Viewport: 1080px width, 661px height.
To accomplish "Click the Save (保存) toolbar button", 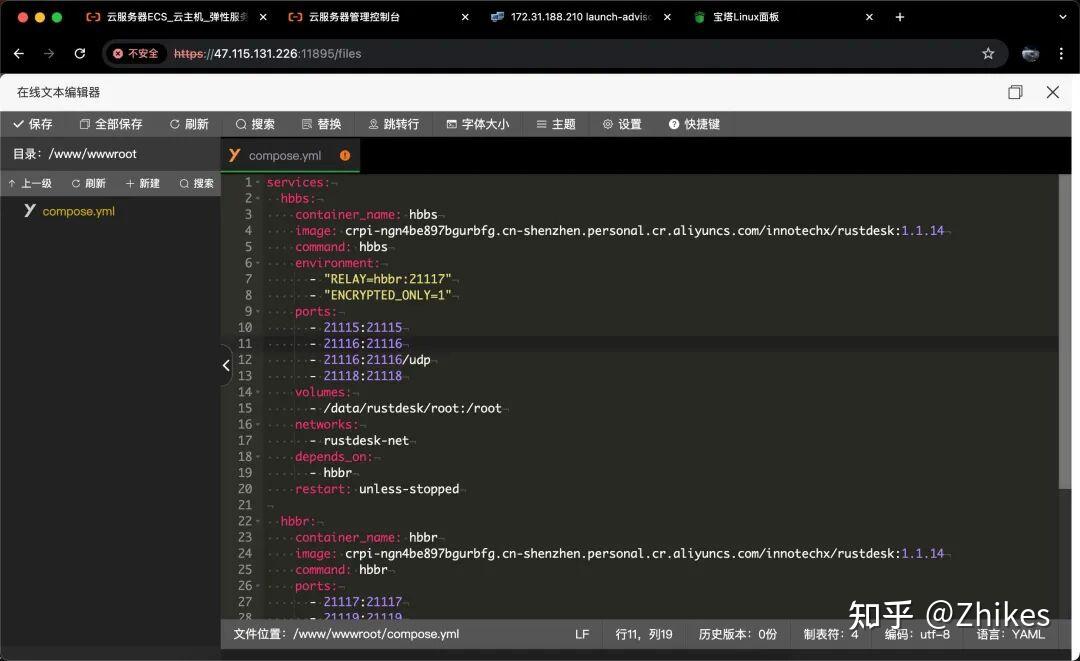I will pos(32,124).
